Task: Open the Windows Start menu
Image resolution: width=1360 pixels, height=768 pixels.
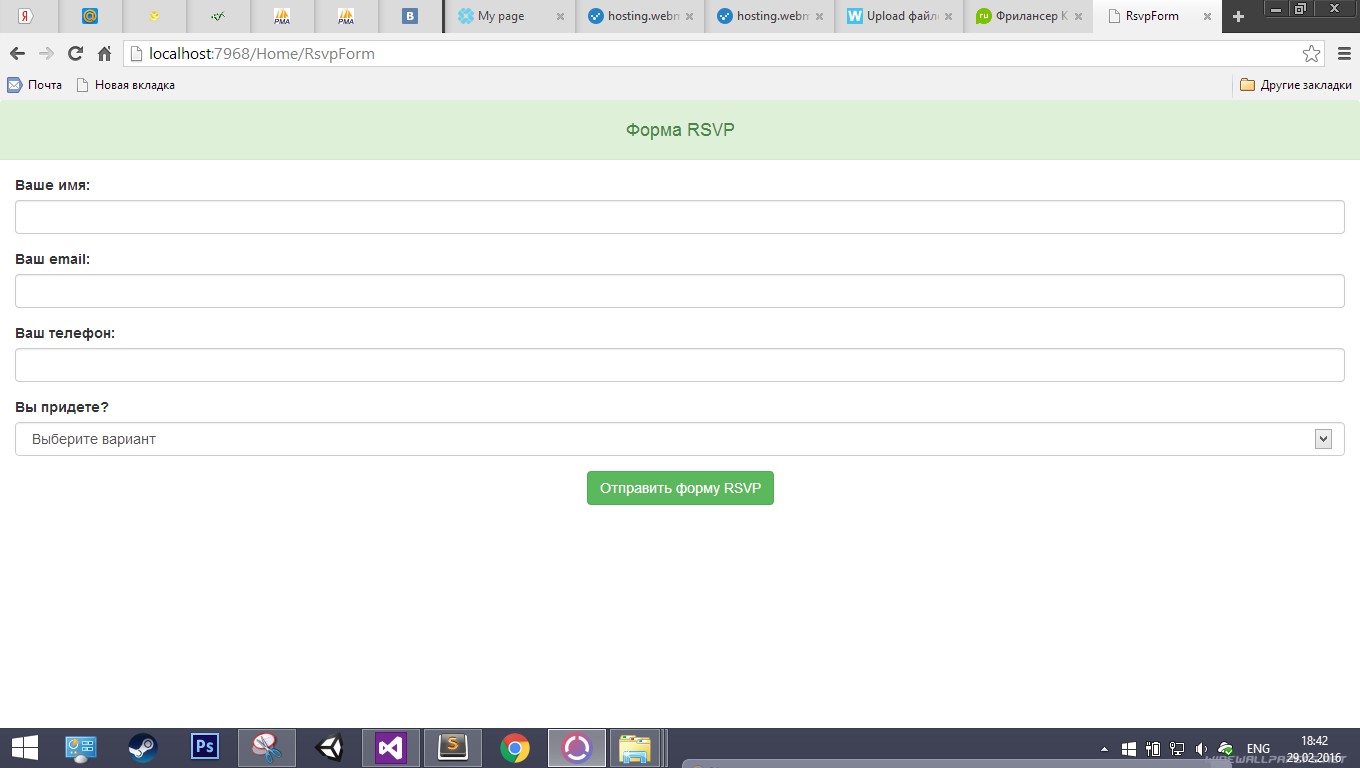Action: tap(25, 748)
